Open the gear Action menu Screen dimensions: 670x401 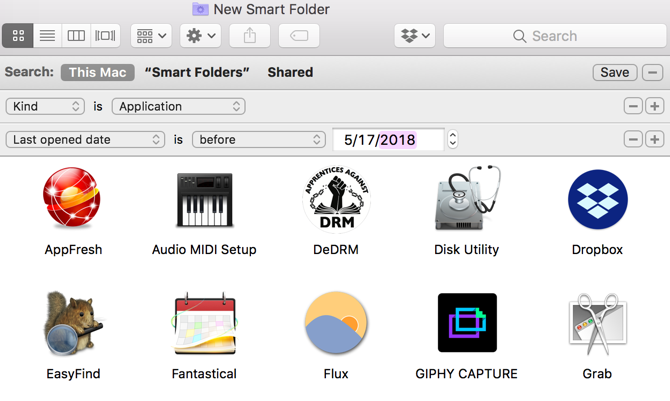200,35
